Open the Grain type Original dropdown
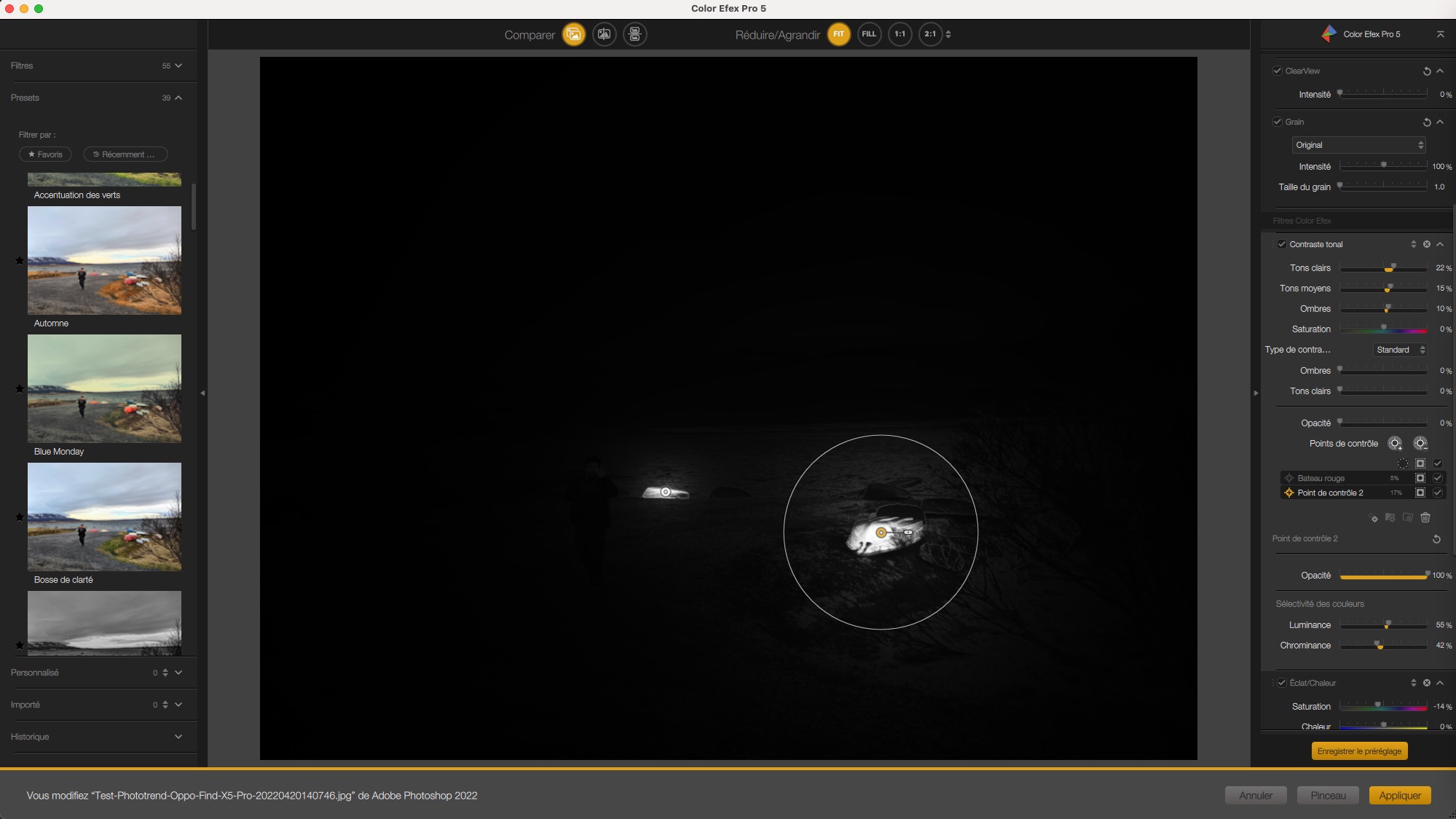Screen dimensions: 1456x819 point(1359,145)
